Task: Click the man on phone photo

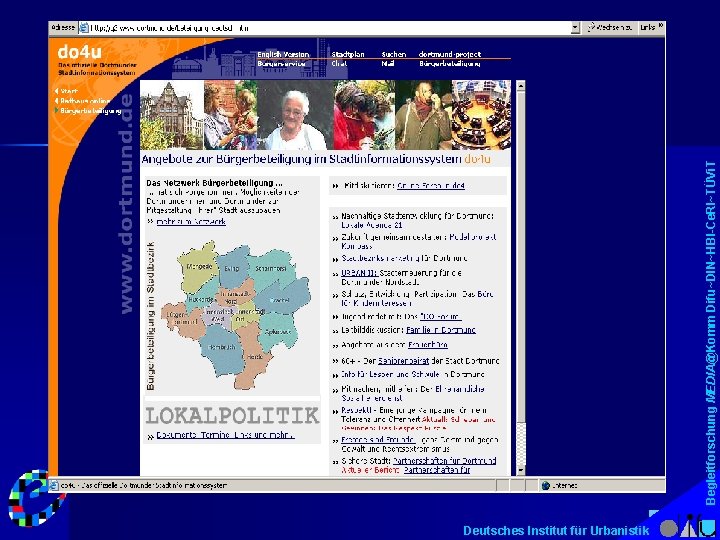Action: [423, 115]
